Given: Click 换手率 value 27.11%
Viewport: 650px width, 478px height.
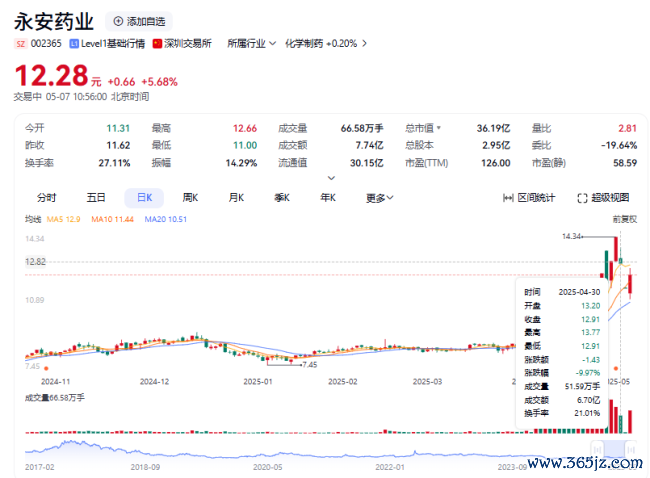Looking at the screenshot, I should (x=114, y=163).
